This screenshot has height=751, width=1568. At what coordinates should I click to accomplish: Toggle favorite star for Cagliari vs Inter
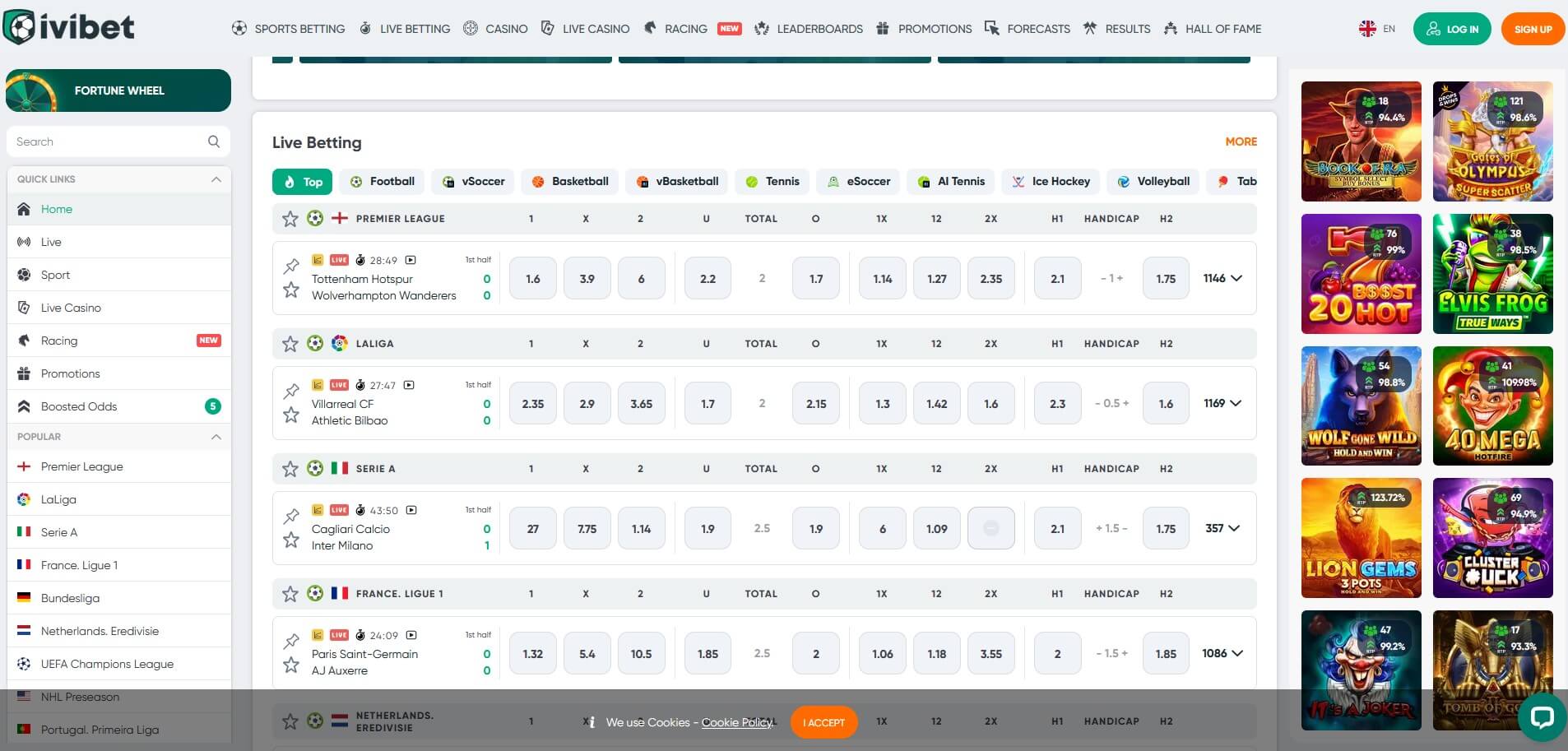pos(291,540)
